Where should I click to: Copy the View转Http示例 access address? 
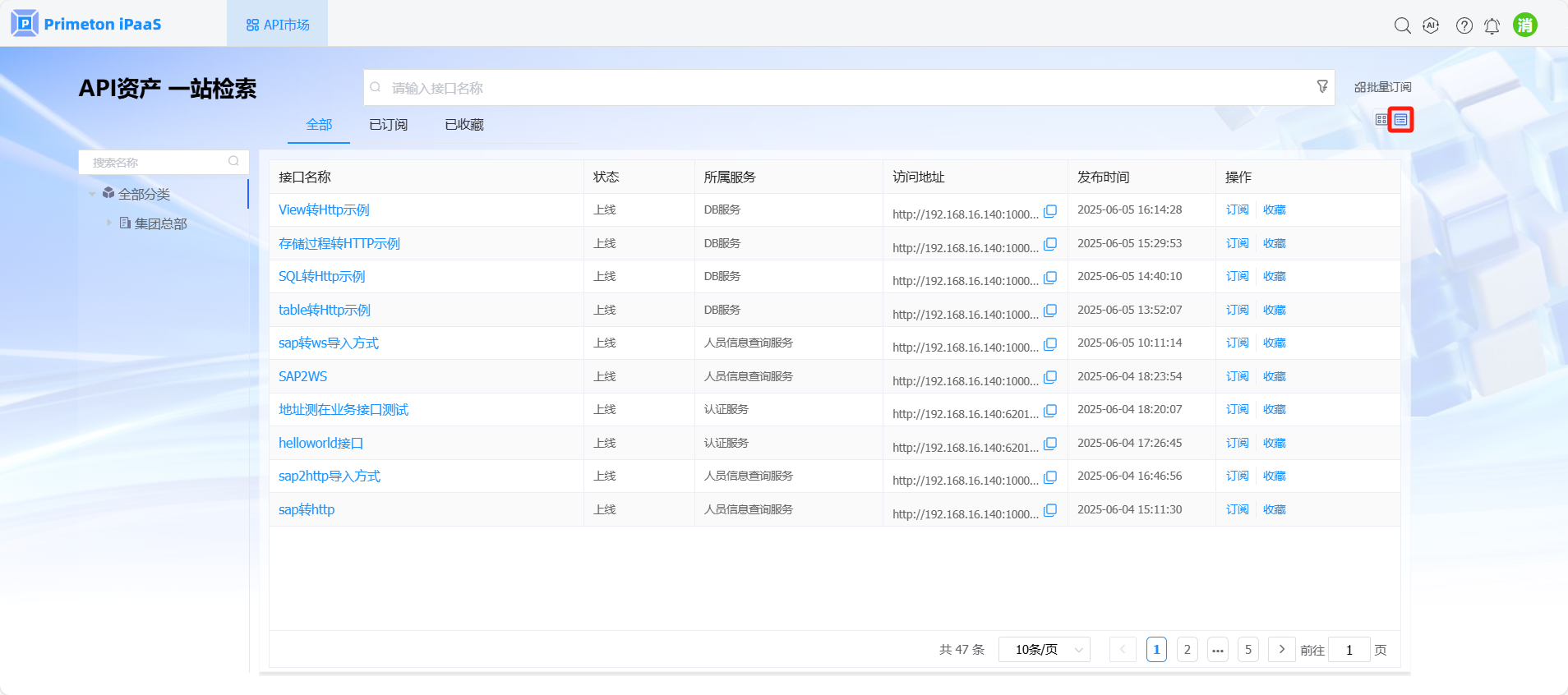point(1049,211)
